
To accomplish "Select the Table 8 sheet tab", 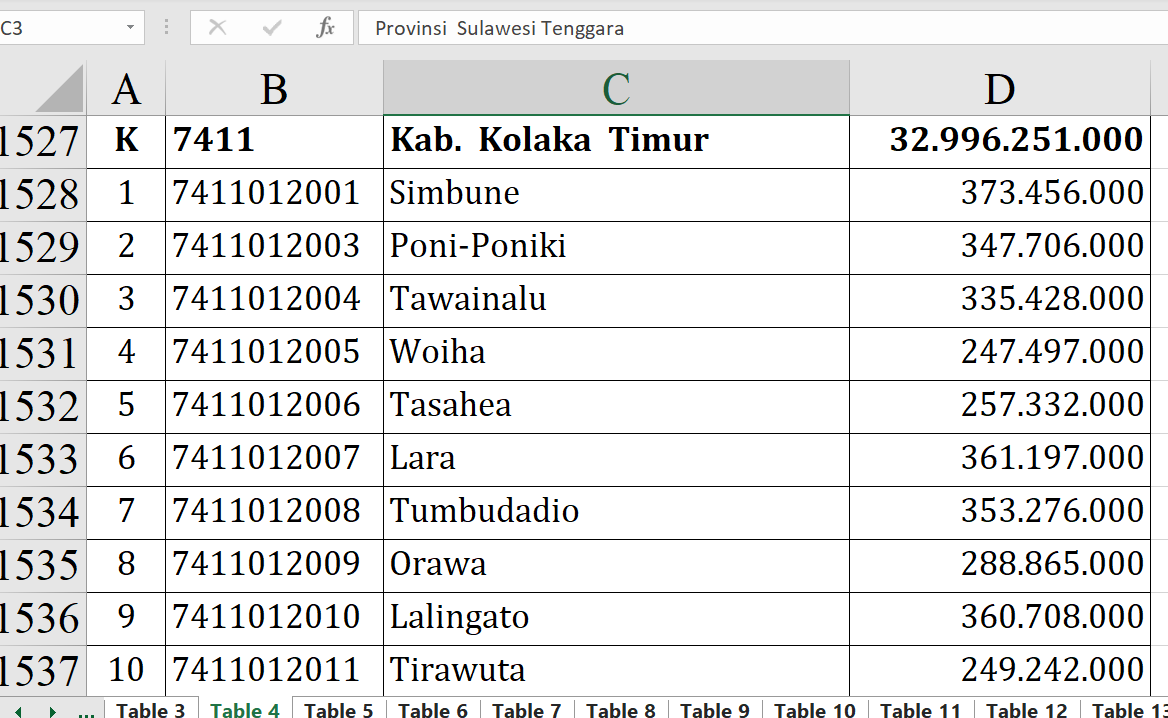I will [x=620, y=710].
